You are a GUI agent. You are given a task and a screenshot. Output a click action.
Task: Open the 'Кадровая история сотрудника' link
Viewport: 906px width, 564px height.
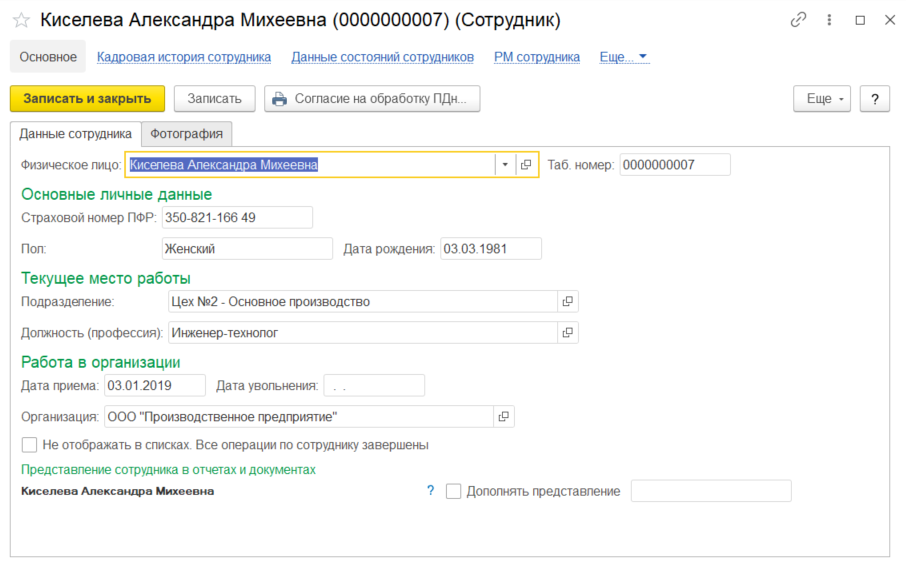pyautogui.click(x=184, y=57)
